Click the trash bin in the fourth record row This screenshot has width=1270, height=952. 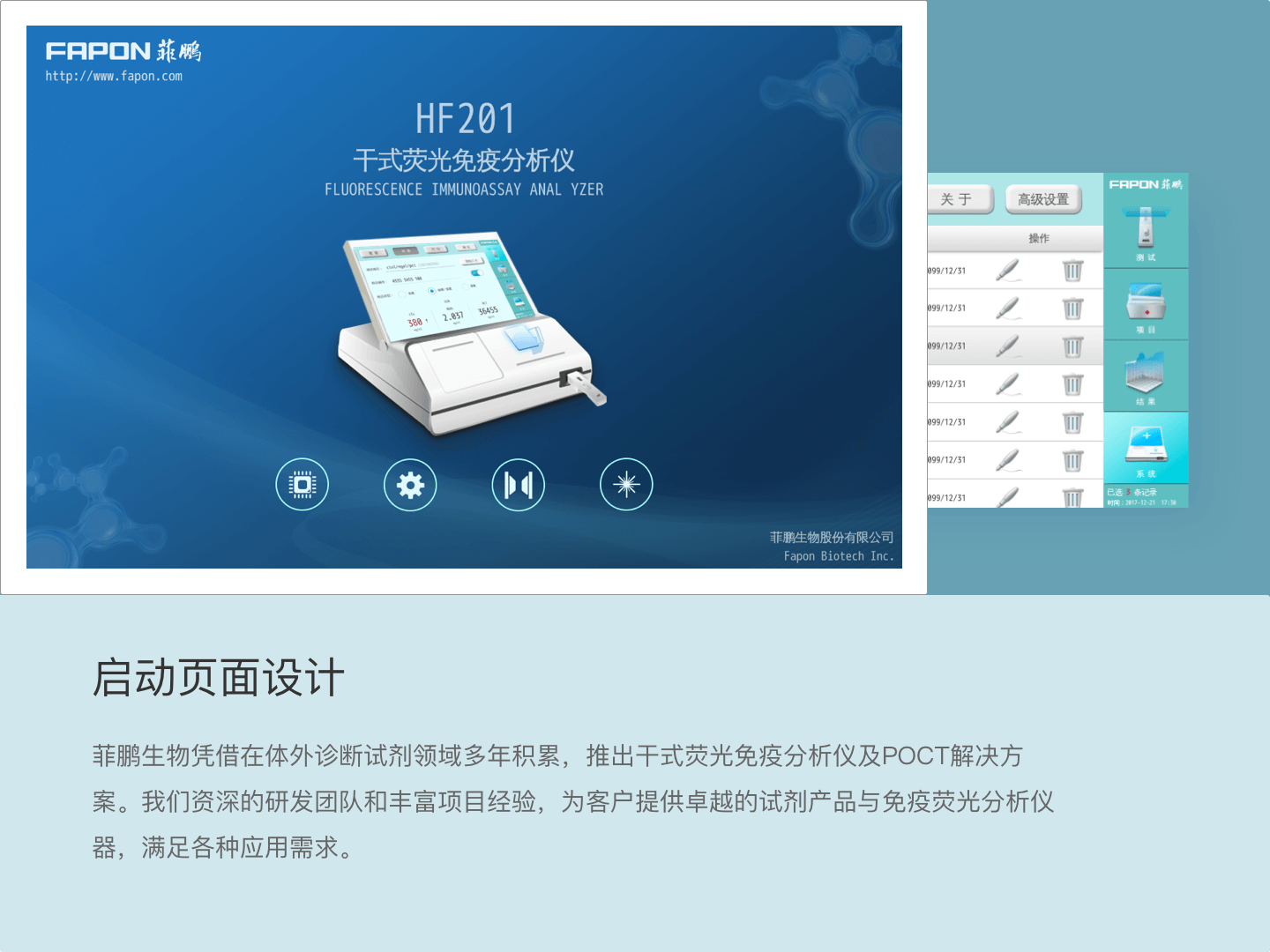click(1072, 383)
